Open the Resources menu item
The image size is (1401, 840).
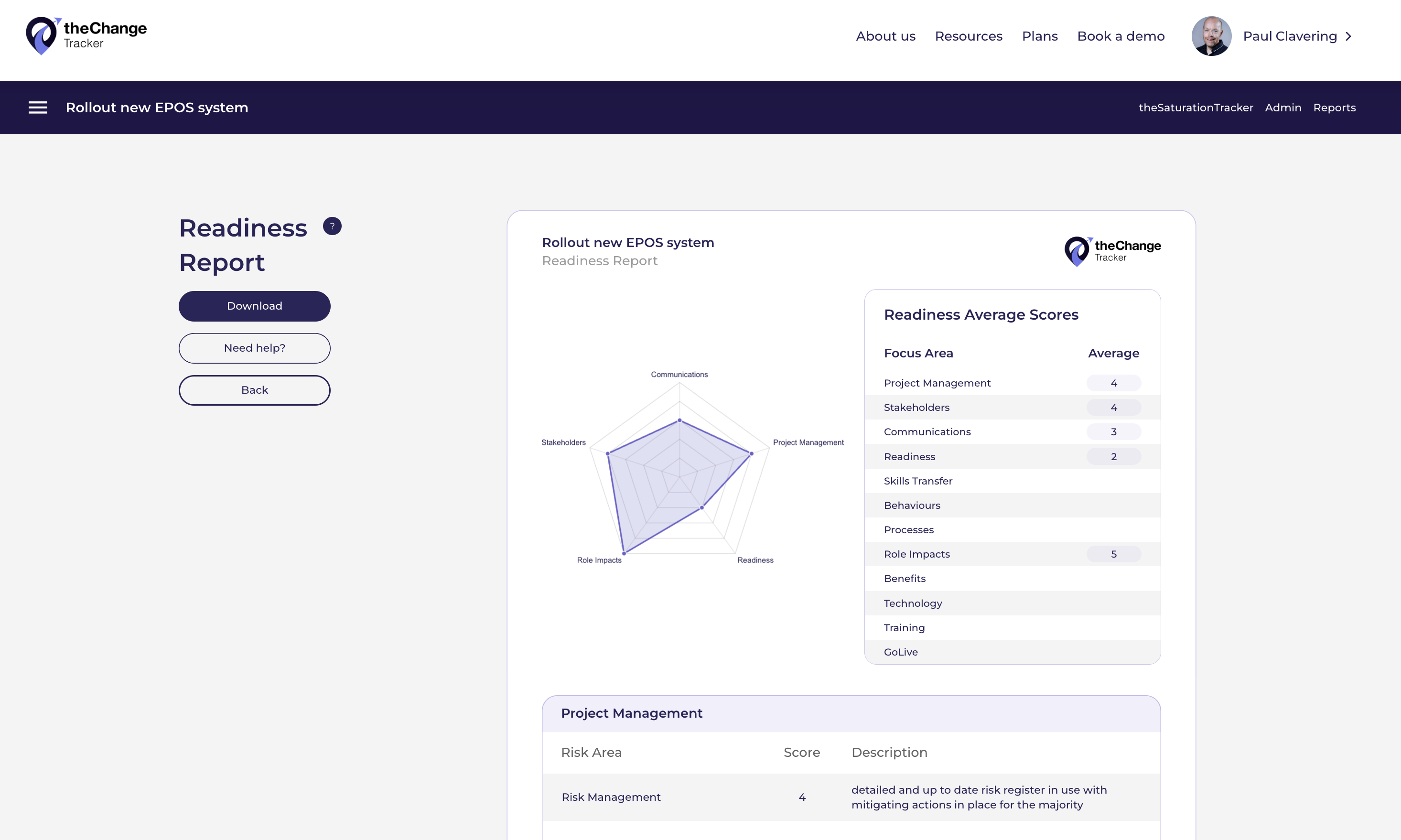coord(968,36)
